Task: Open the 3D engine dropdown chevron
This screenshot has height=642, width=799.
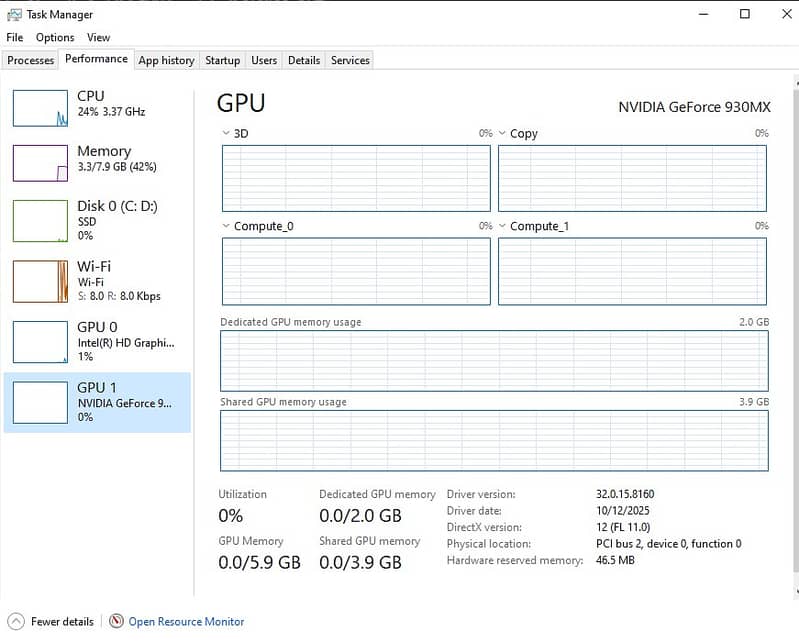Action: pyautogui.click(x=226, y=133)
